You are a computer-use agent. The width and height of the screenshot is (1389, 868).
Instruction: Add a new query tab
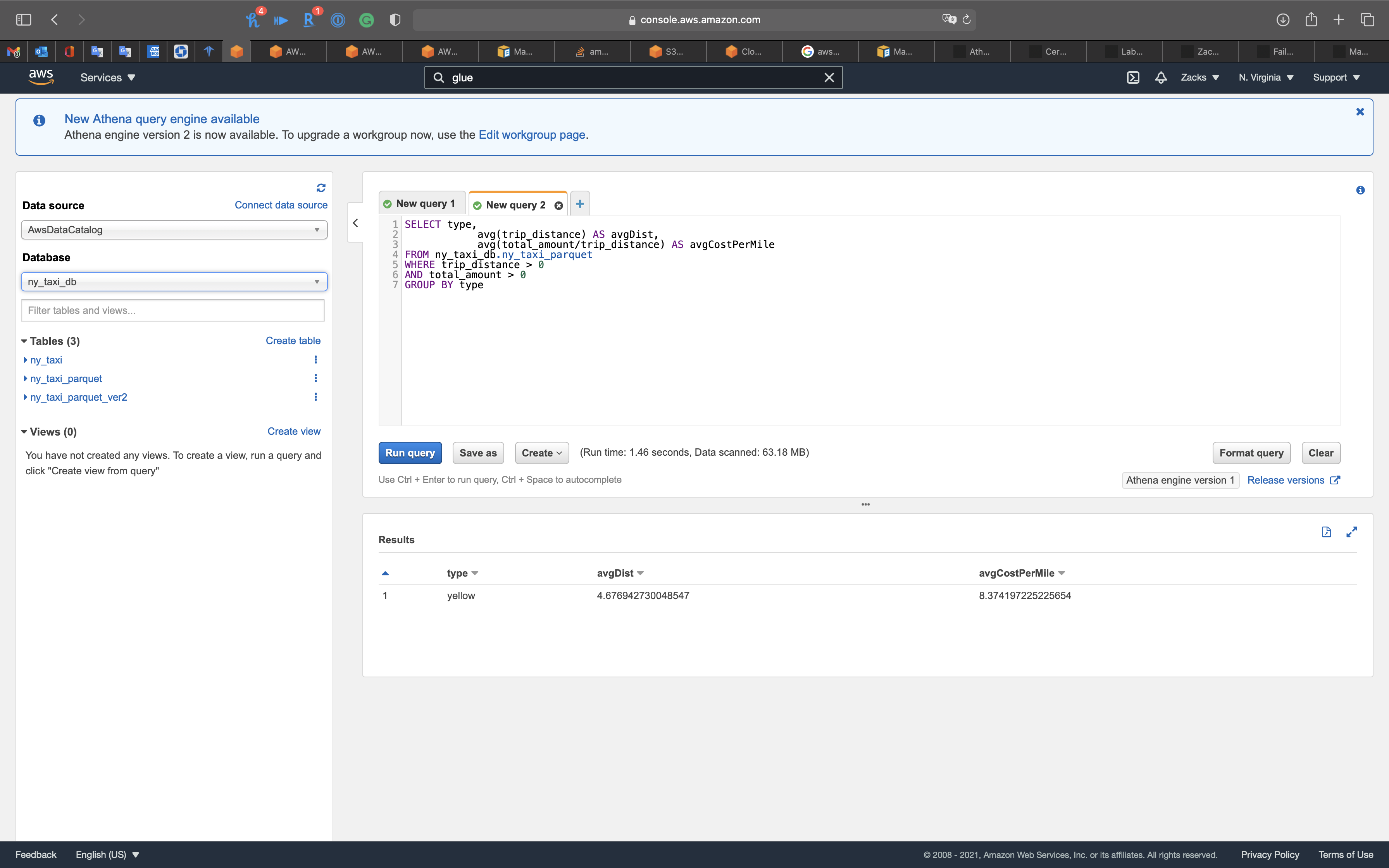(x=580, y=204)
